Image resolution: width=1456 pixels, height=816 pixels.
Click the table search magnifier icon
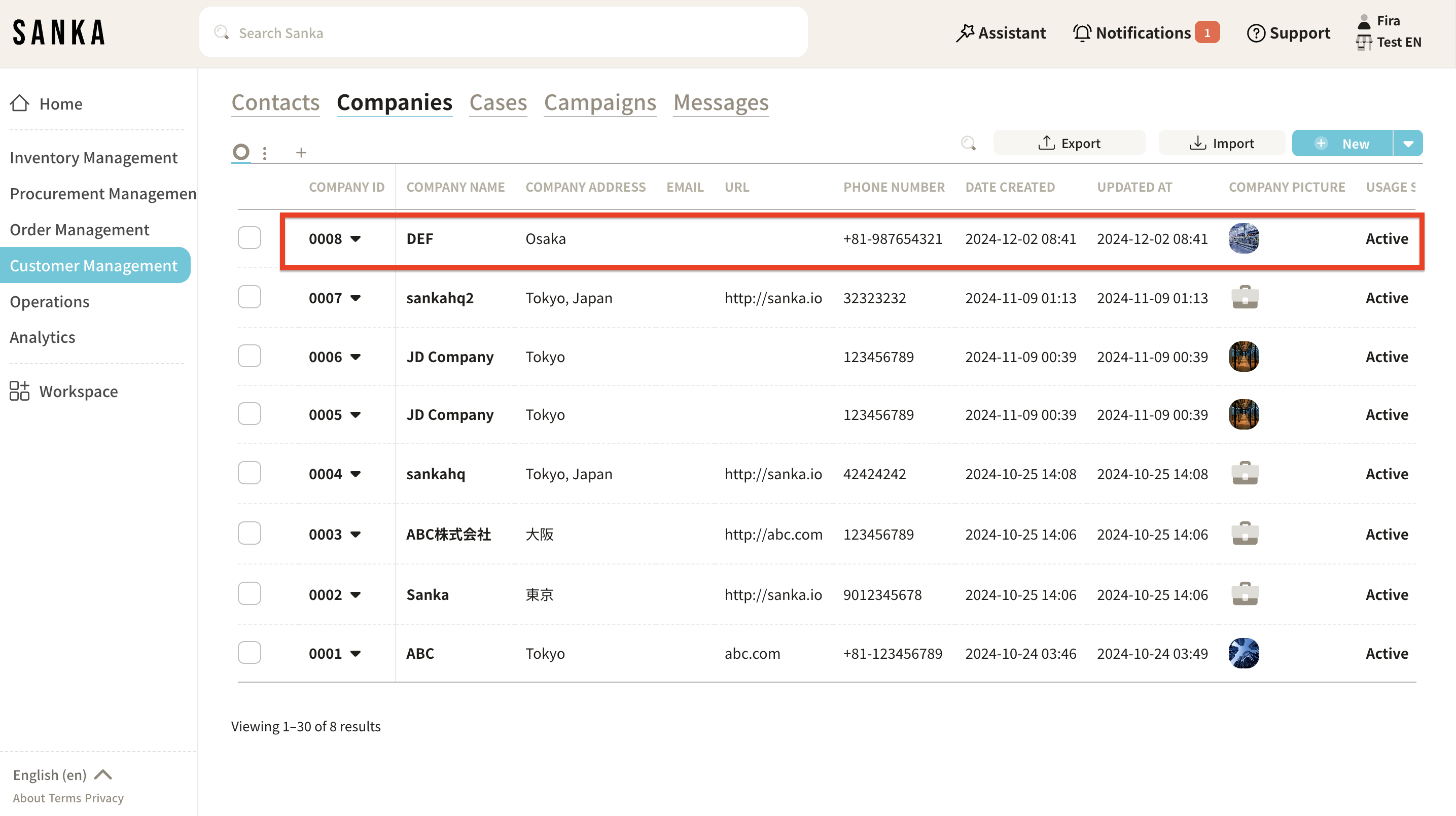968,144
